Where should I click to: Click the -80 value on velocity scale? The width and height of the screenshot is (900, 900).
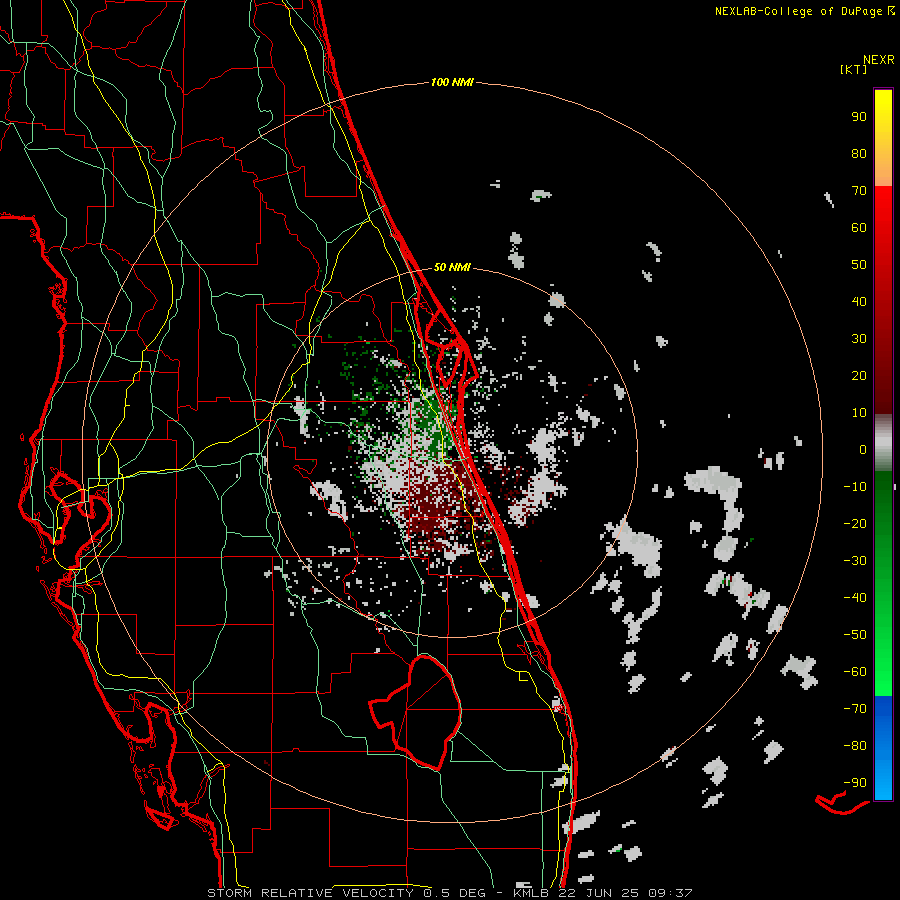(x=855, y=746)
